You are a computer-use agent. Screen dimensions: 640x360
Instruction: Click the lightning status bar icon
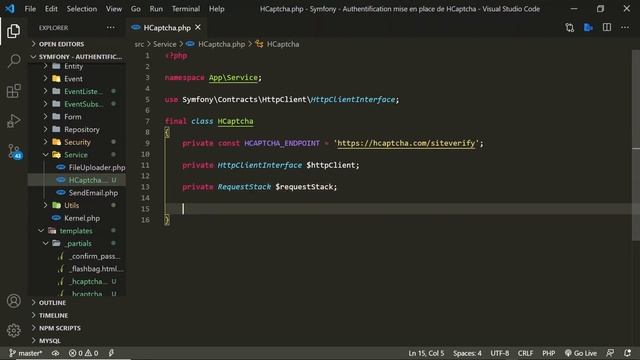pyautogui.click(x=111, y=353)
